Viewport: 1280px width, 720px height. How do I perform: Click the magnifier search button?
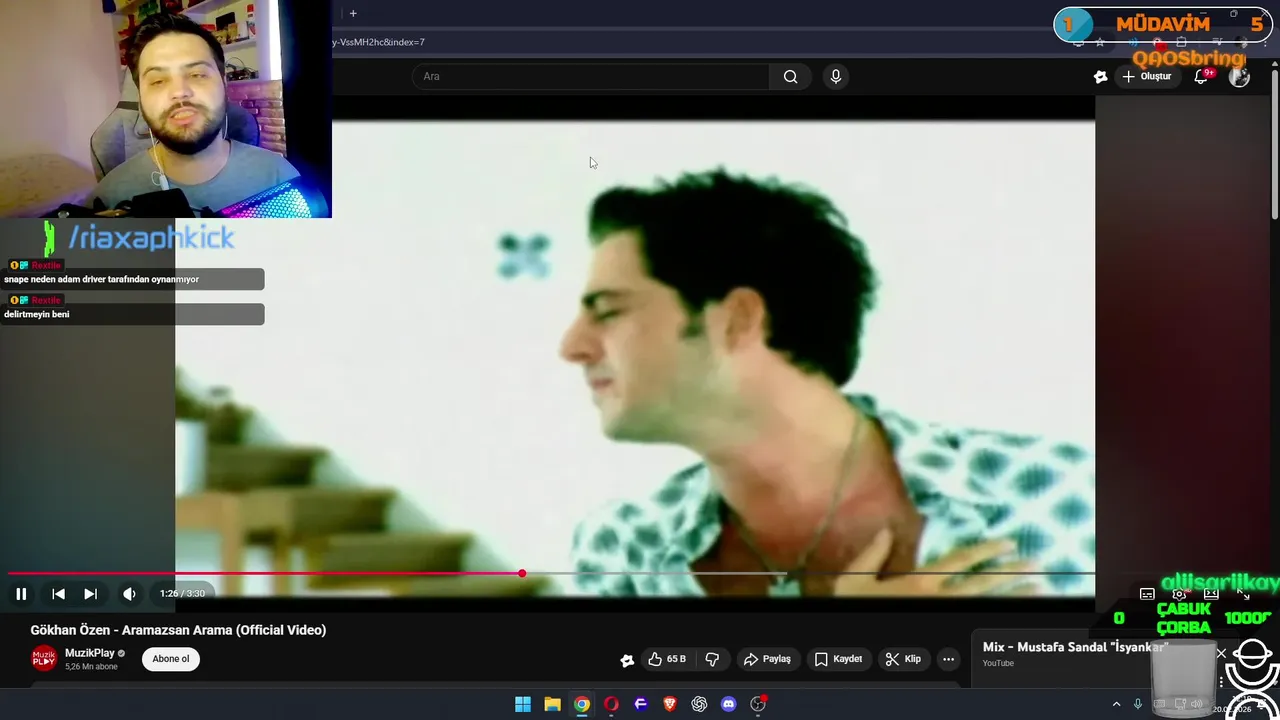tap(791, 76)
